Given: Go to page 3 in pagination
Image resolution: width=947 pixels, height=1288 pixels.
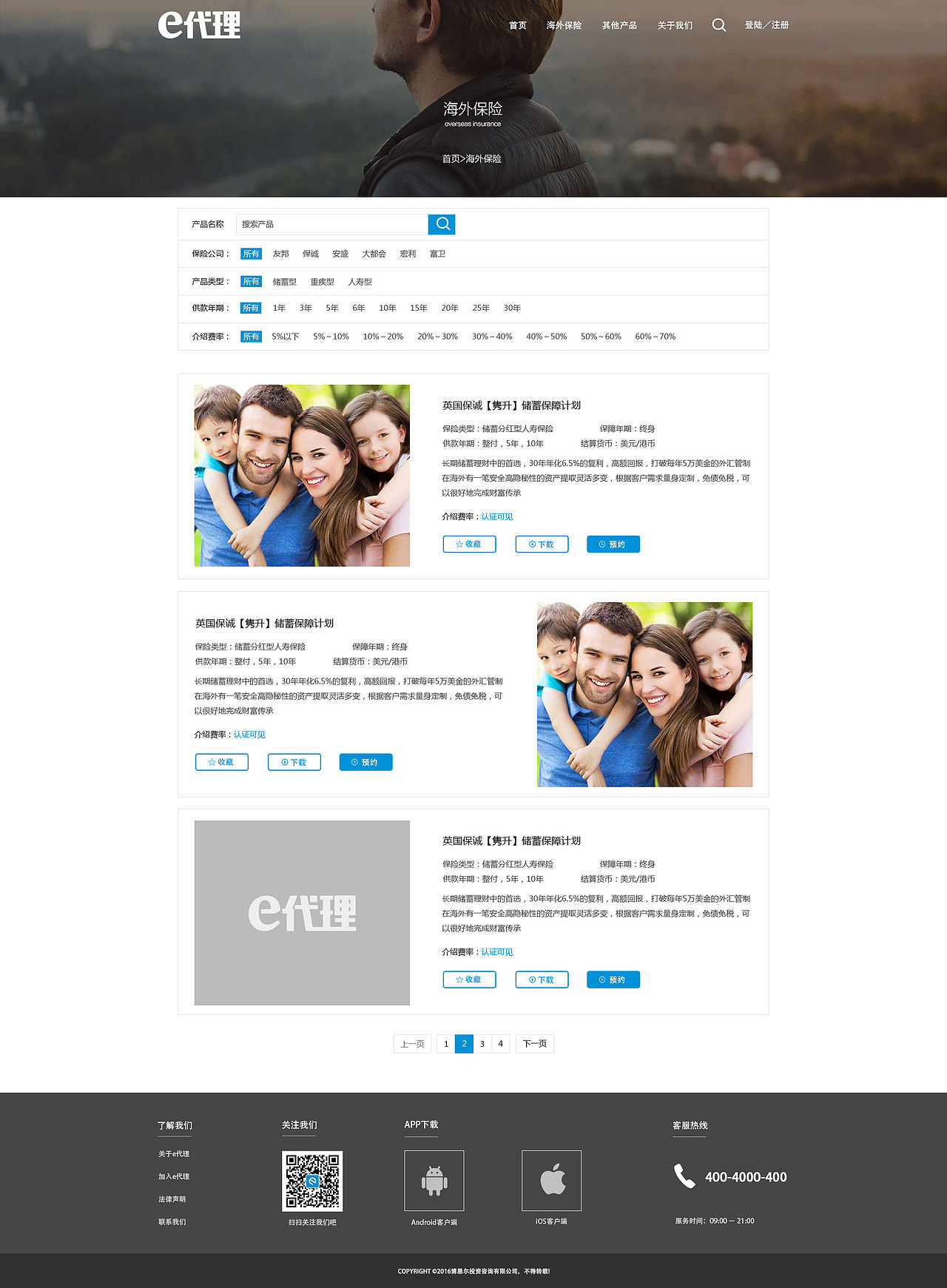Looking at the screenshot, I should click(482, 1044).
